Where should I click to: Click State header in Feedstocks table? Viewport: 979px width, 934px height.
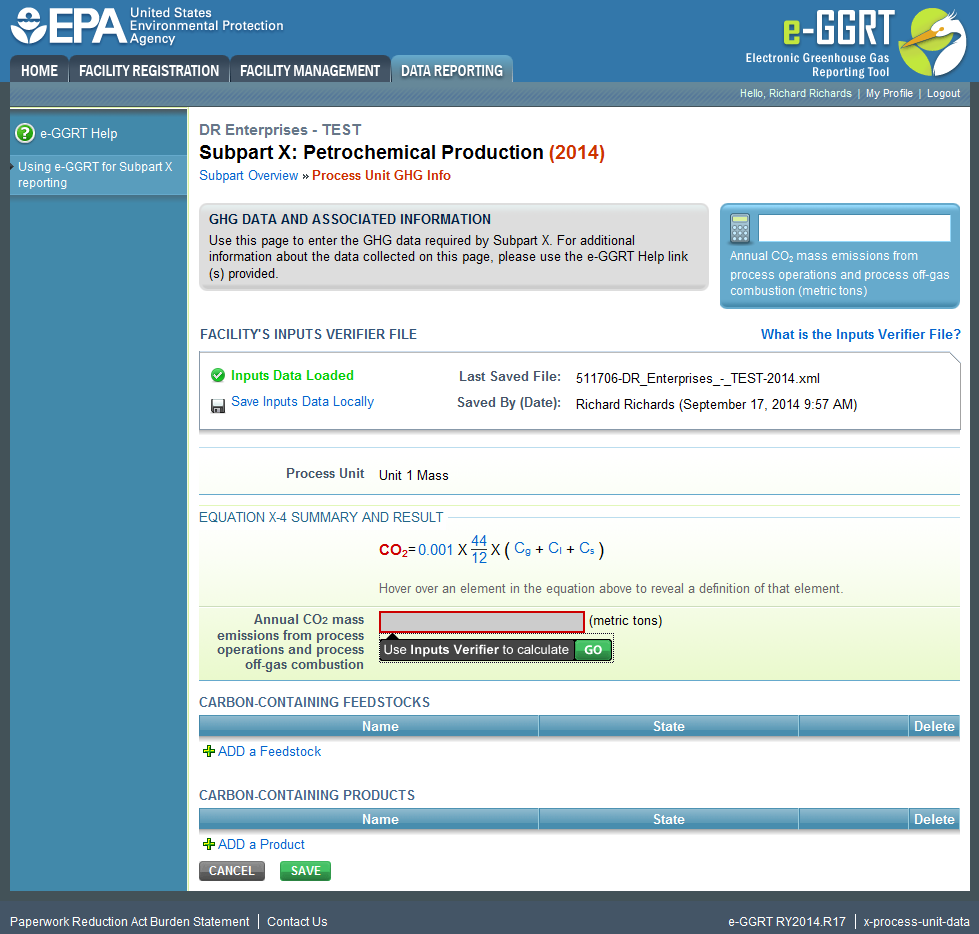[669, 726]
